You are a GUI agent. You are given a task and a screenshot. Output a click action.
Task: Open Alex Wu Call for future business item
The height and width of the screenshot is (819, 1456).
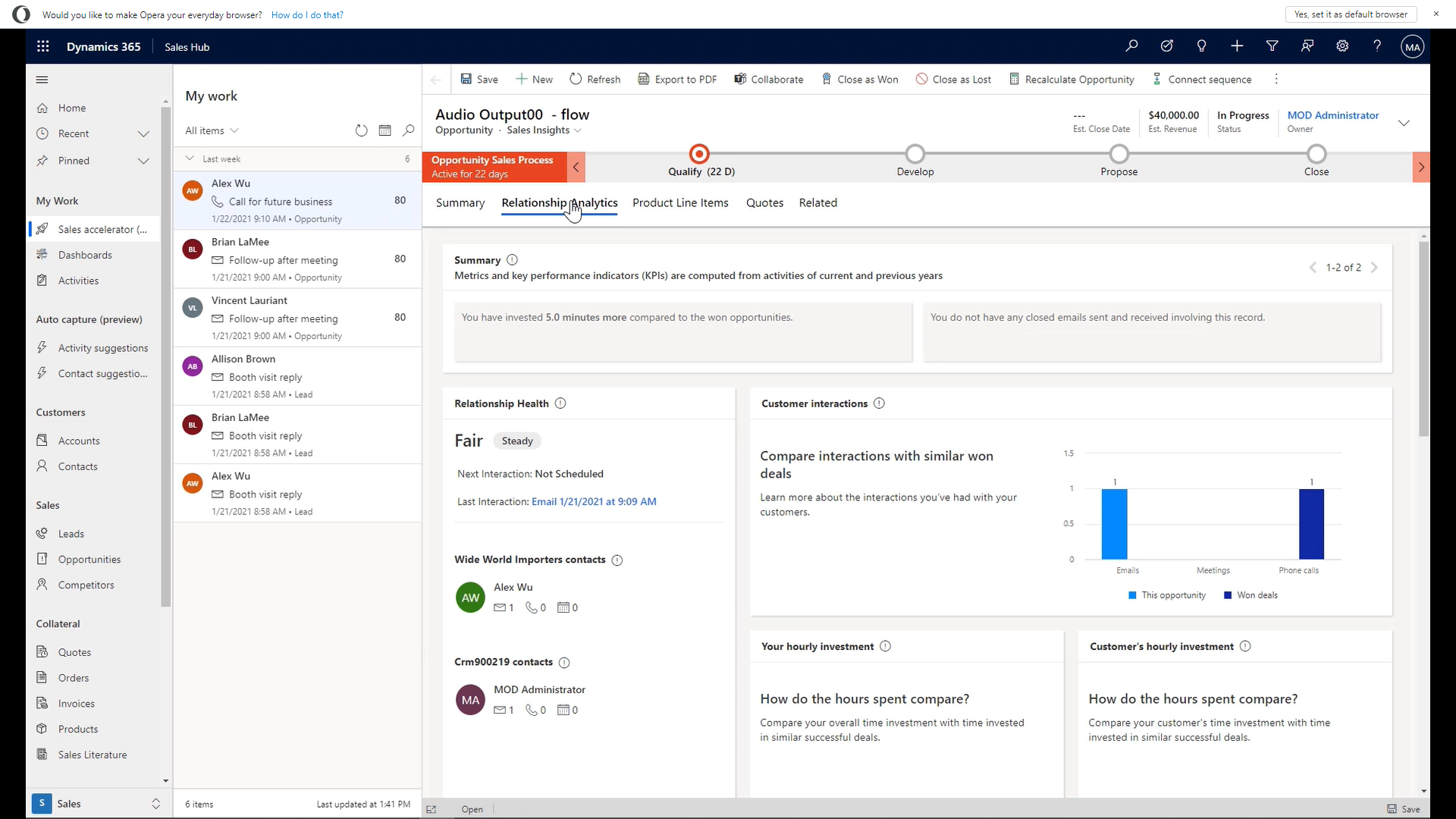point(297,201)
